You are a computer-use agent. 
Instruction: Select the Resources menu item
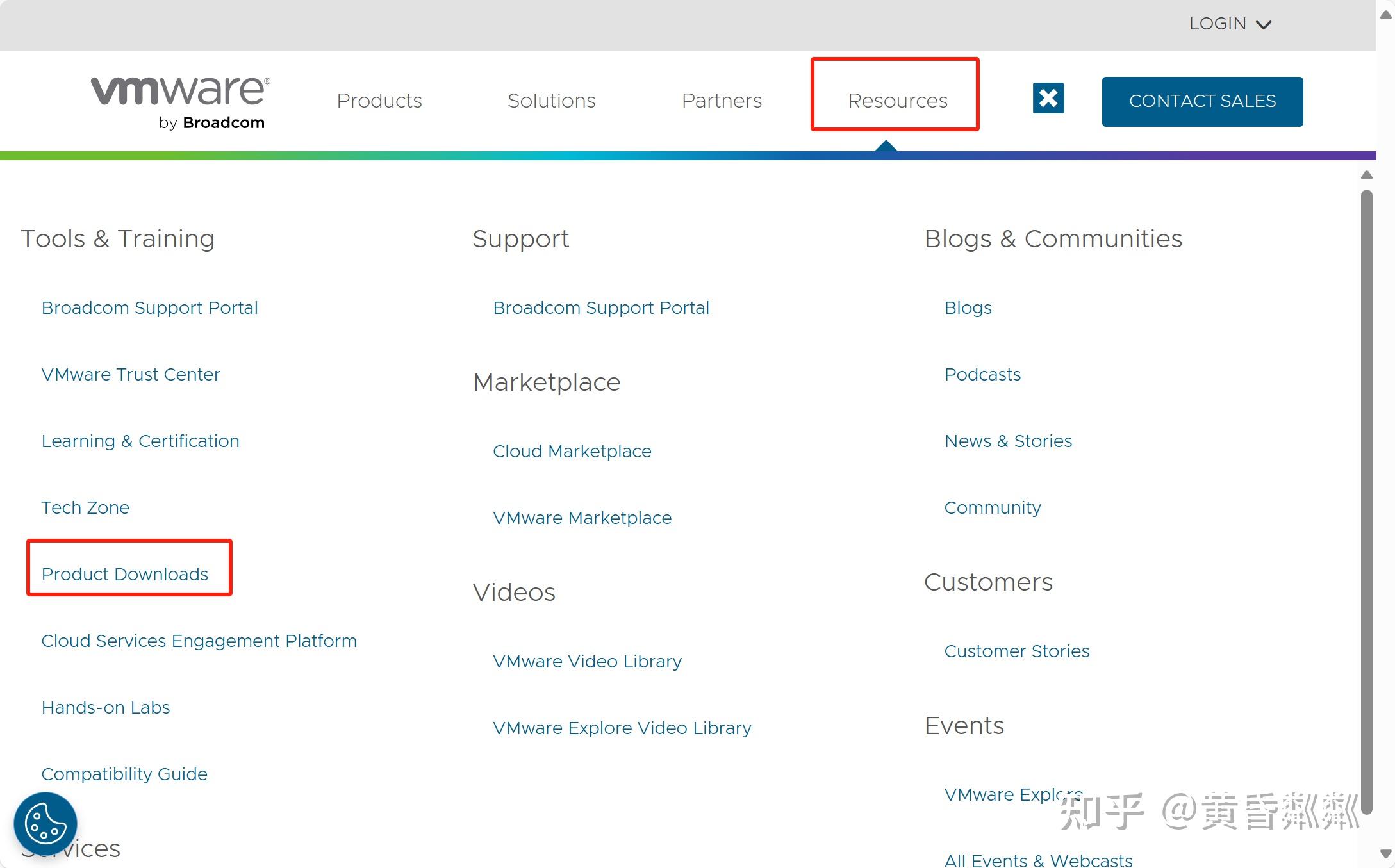[x=896, y=101]
